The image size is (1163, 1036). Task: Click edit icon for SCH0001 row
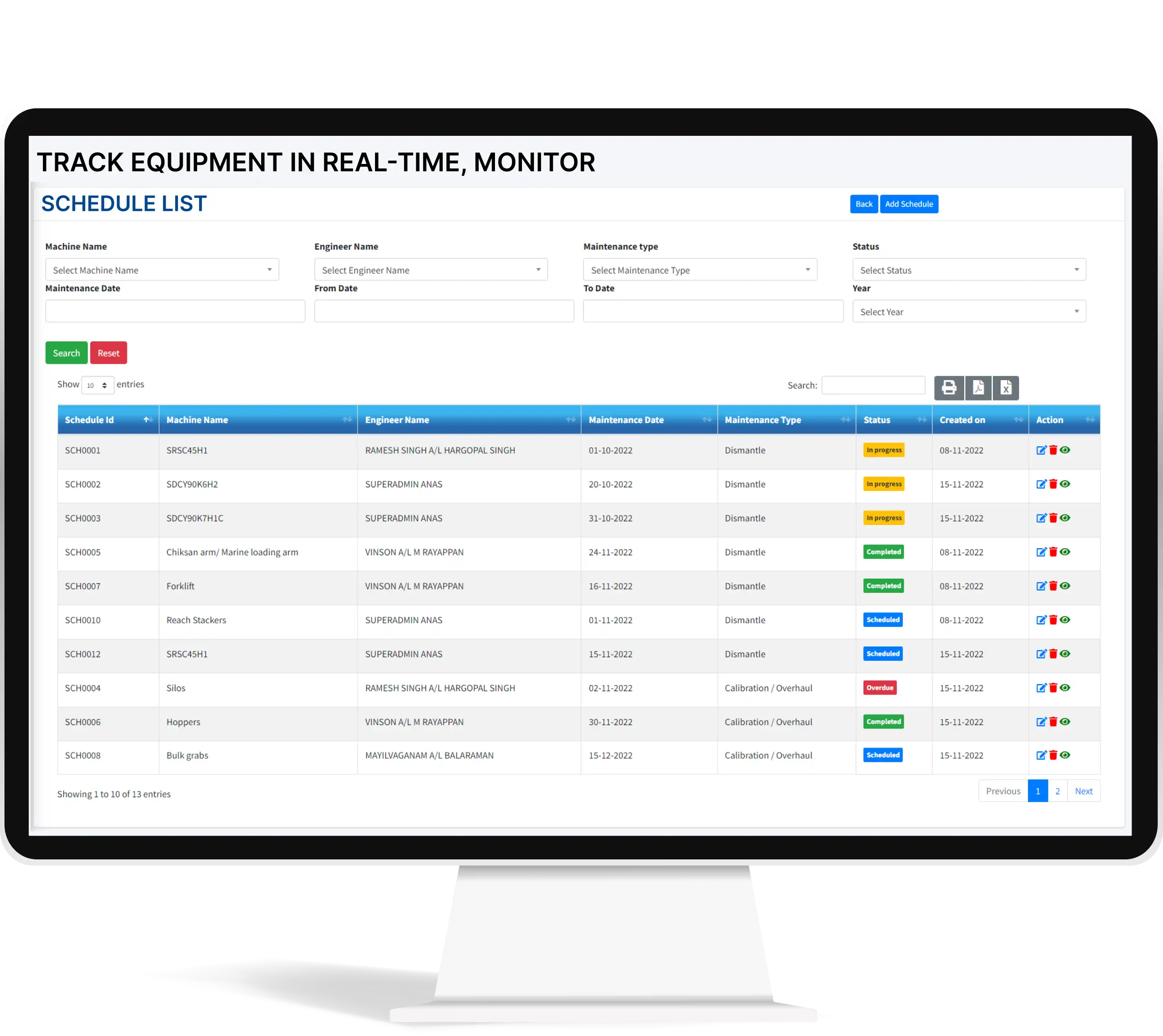click(1040, 449)
